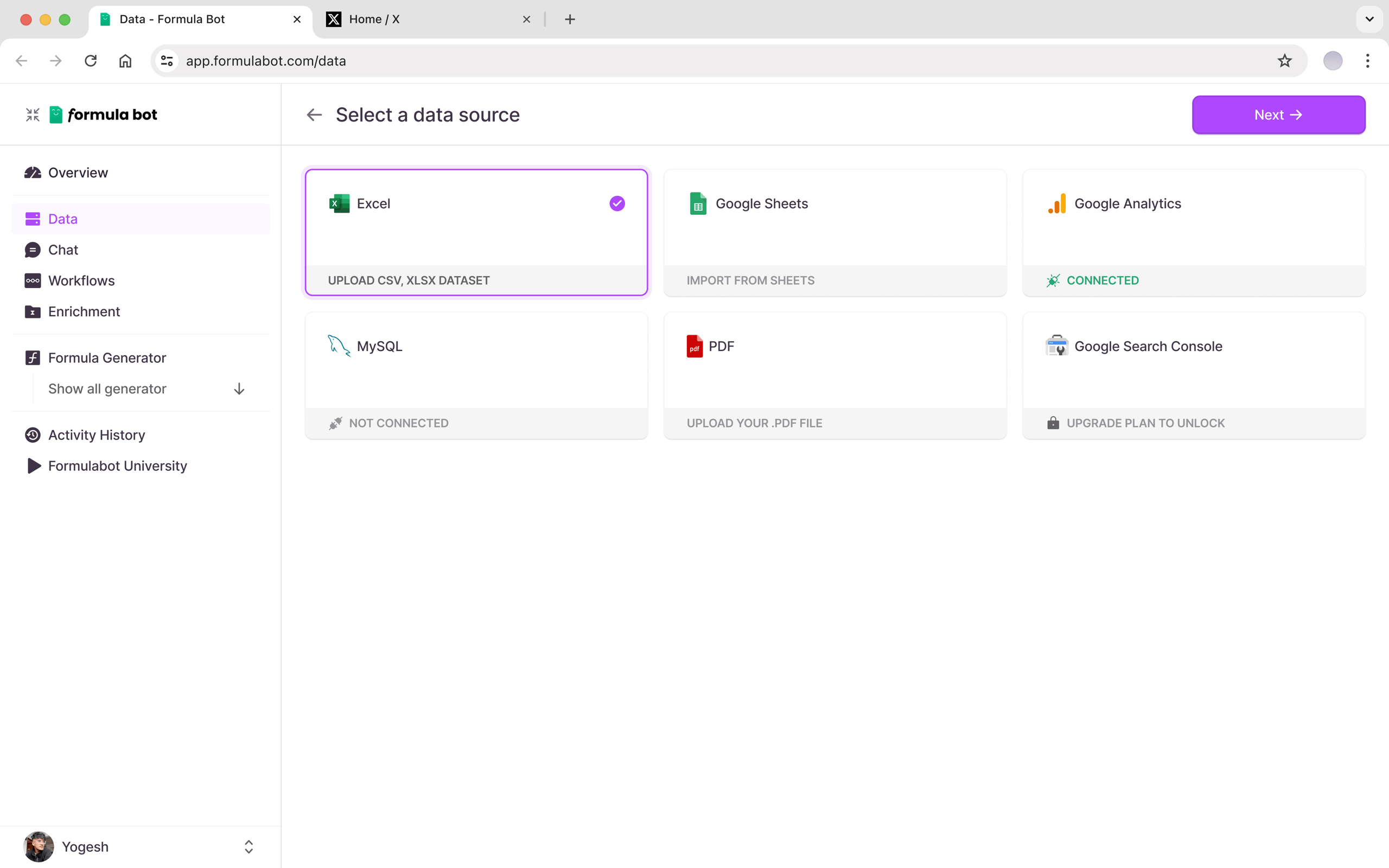Click the green plug icon next to CONNECTED
The image size is (1389, 868).
point(1053,280)
